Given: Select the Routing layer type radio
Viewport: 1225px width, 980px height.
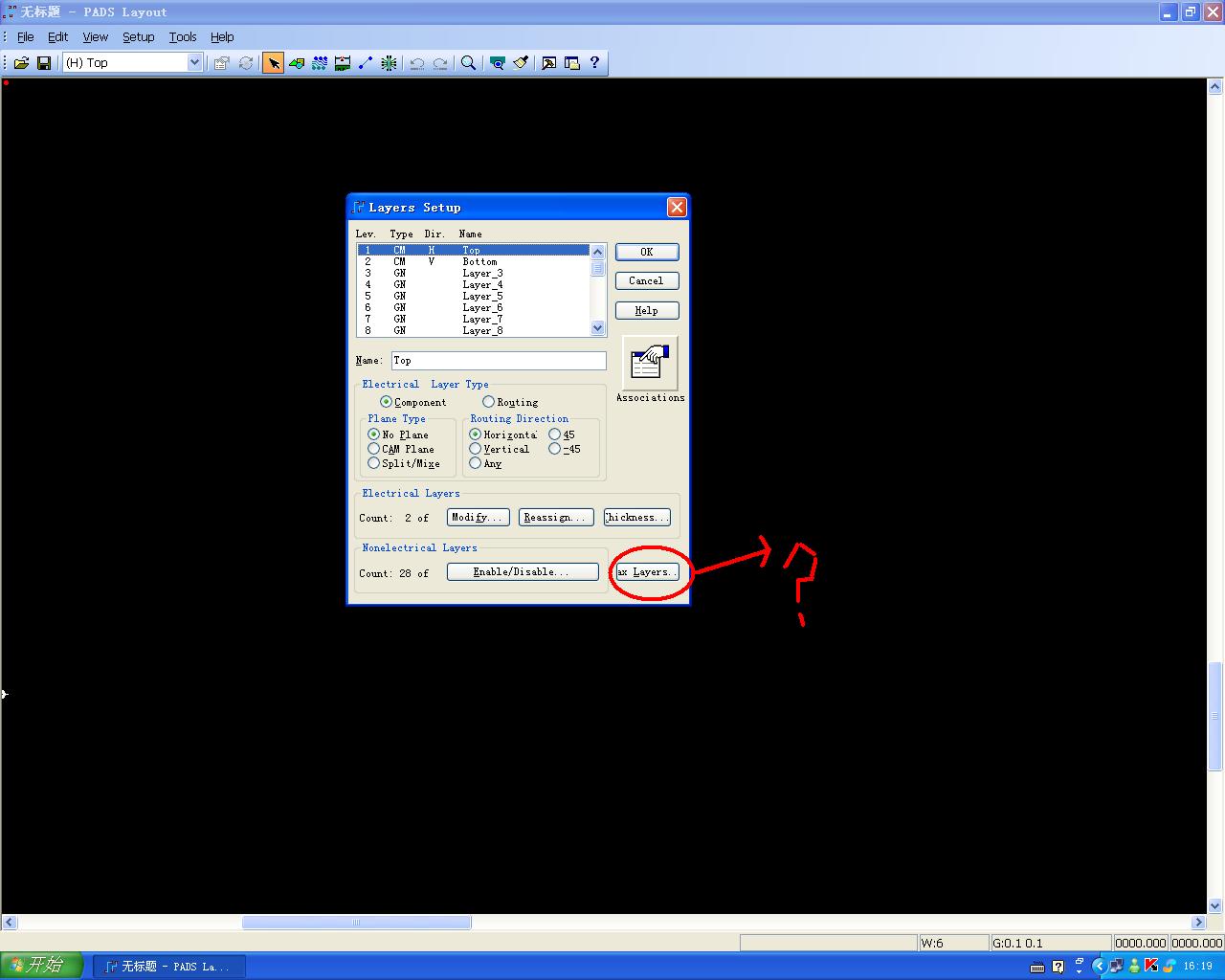Looking at the screenshot, I should click(x=488, y=402).
